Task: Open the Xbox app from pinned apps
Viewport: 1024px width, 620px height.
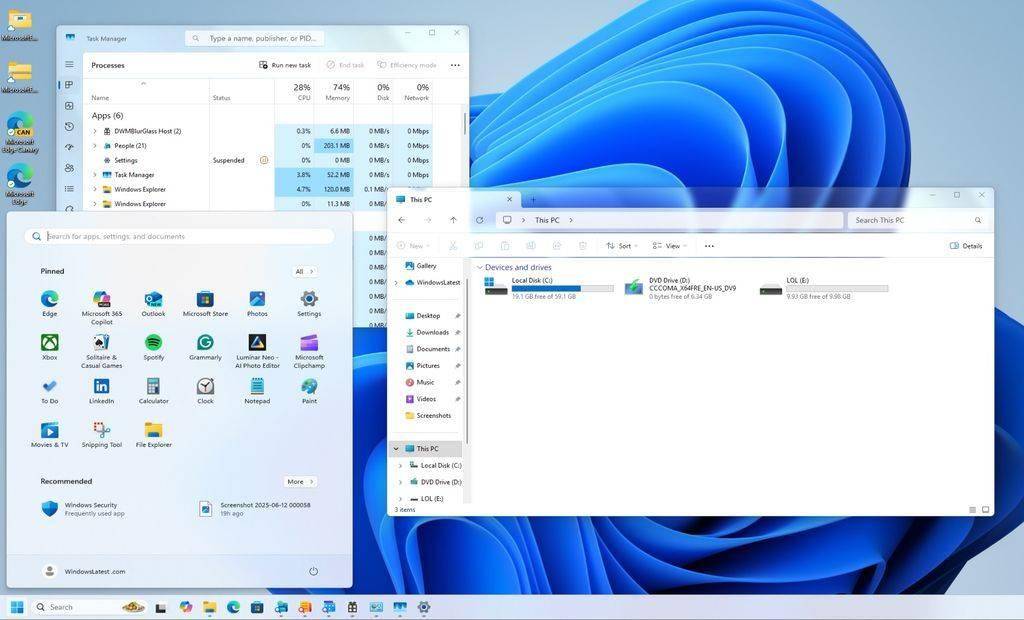Action: pos(49,342)
